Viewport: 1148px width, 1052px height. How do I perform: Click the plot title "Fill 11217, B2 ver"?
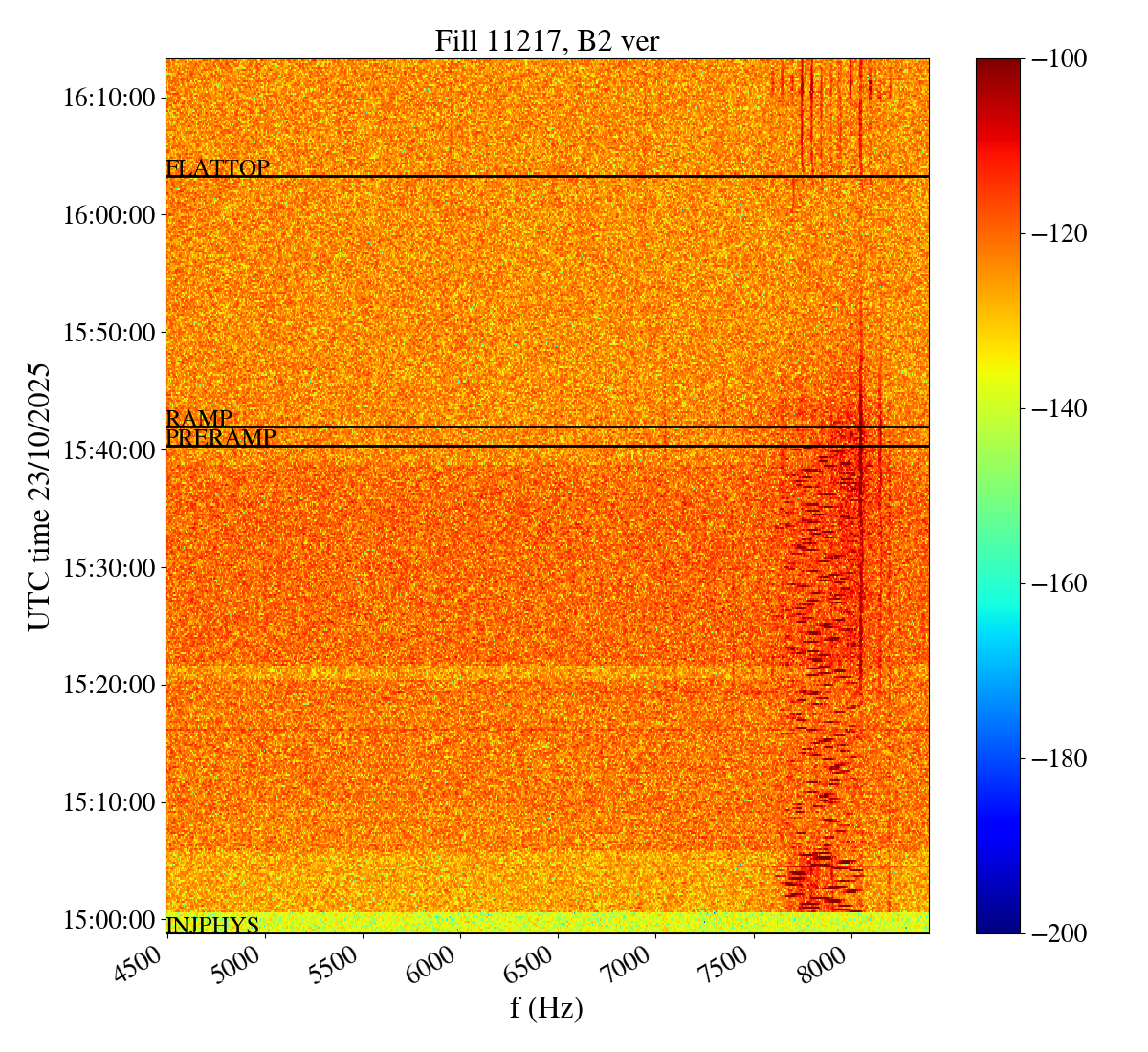546,40
